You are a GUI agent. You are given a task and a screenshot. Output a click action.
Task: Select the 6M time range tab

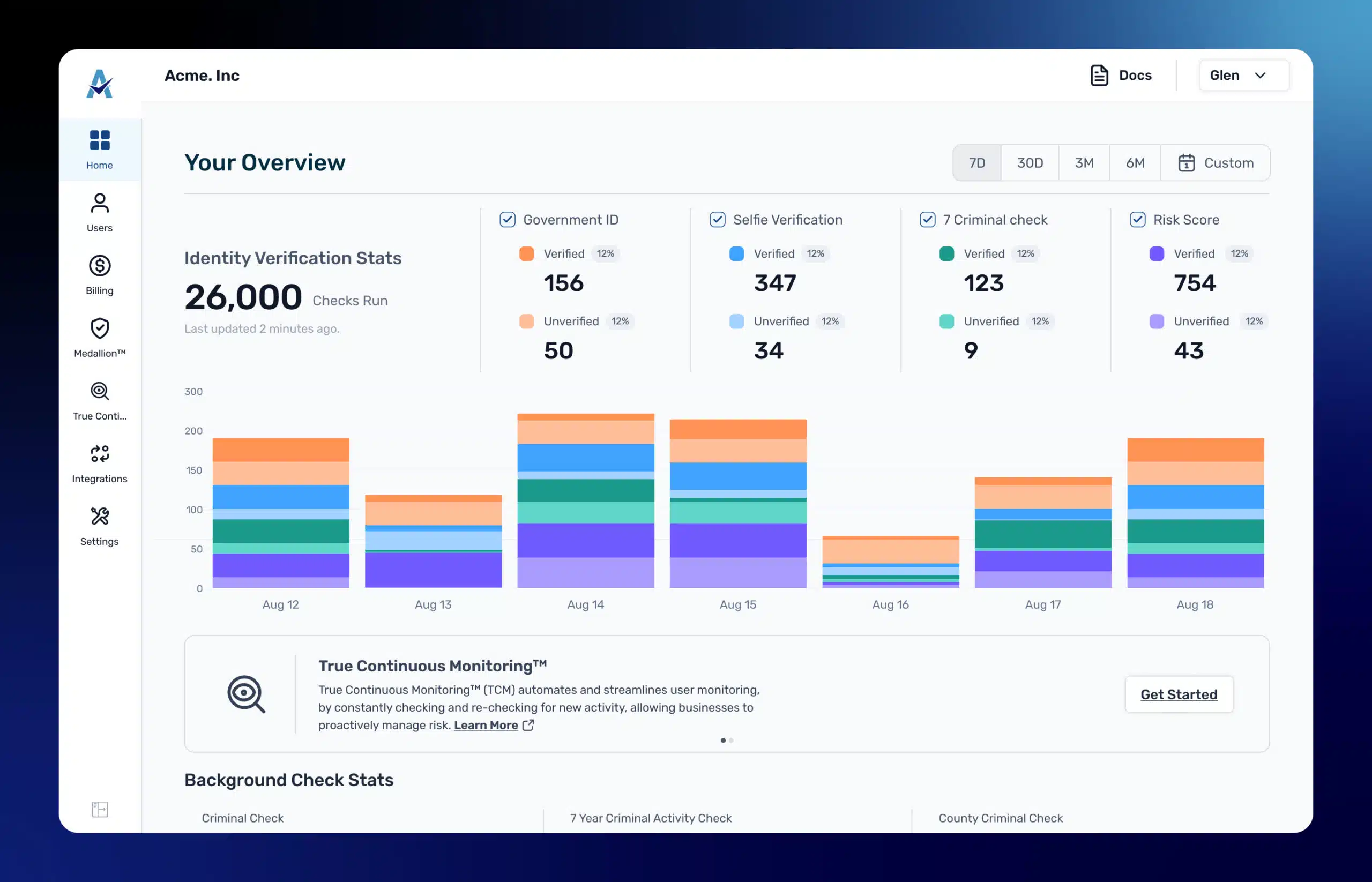(1135, 163)
